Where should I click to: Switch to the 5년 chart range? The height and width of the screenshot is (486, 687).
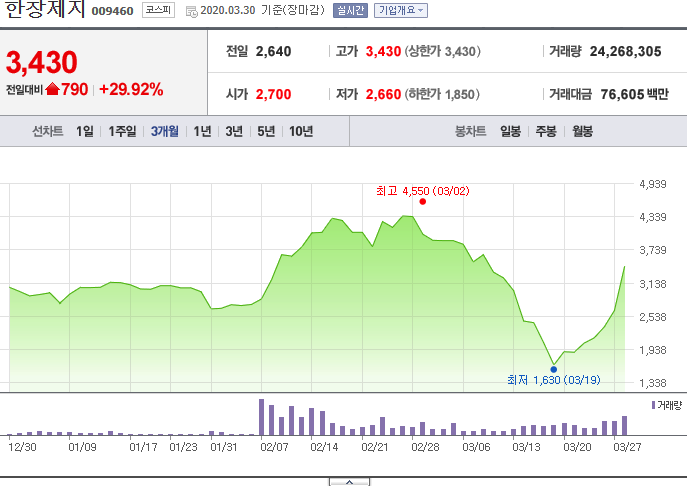pyautogui.click(x=266, y=131)
